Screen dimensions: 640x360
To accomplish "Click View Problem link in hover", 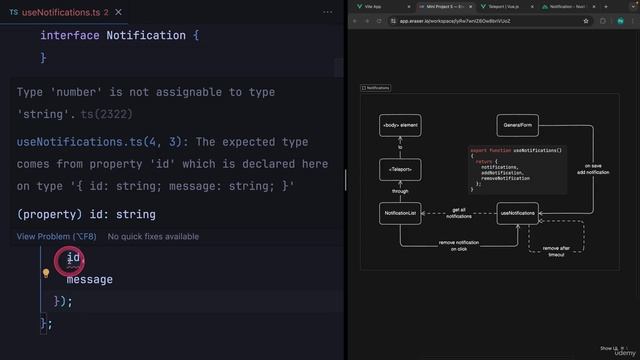I will pos(56,237).
